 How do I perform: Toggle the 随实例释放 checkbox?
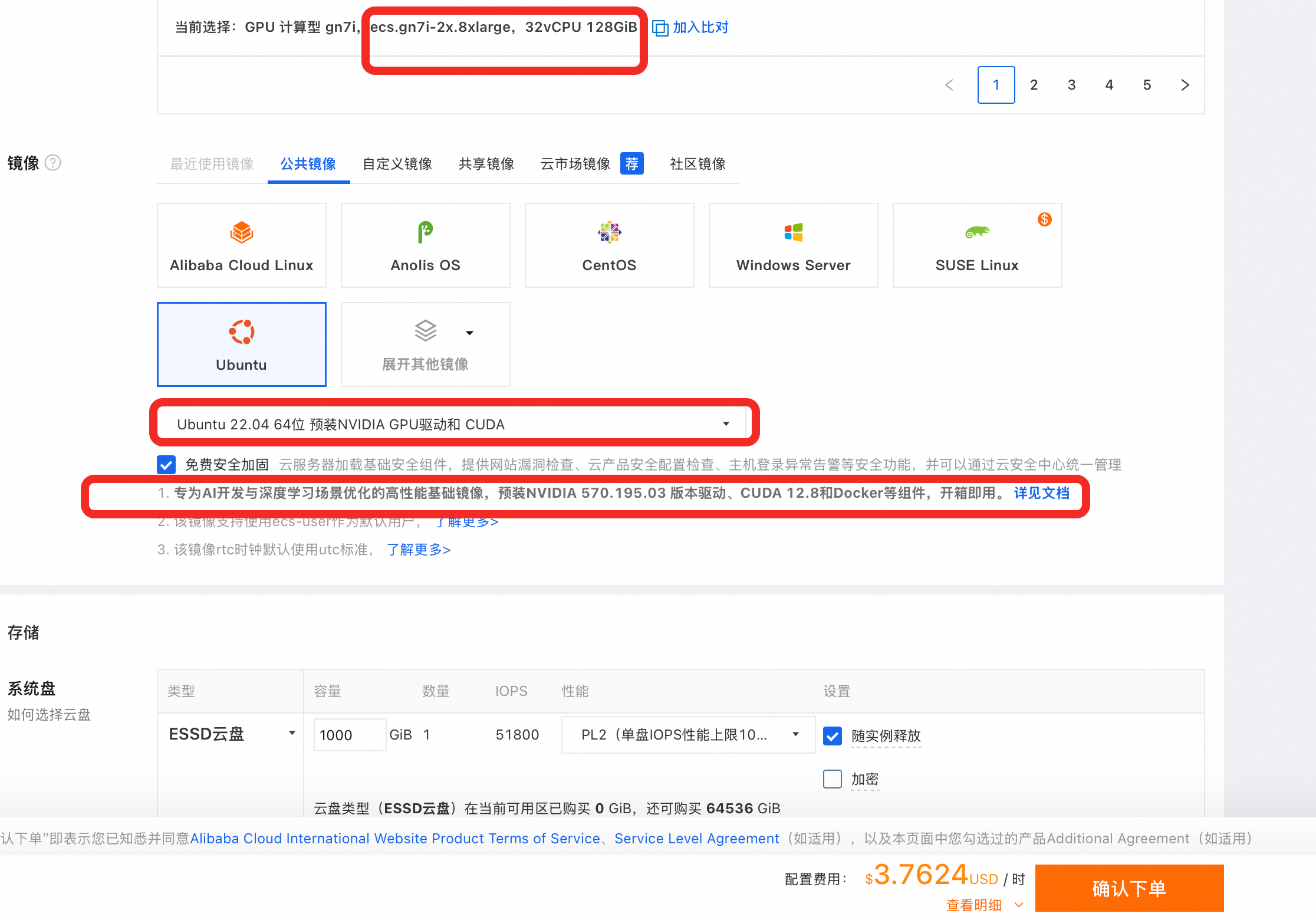tap(832, 735)
